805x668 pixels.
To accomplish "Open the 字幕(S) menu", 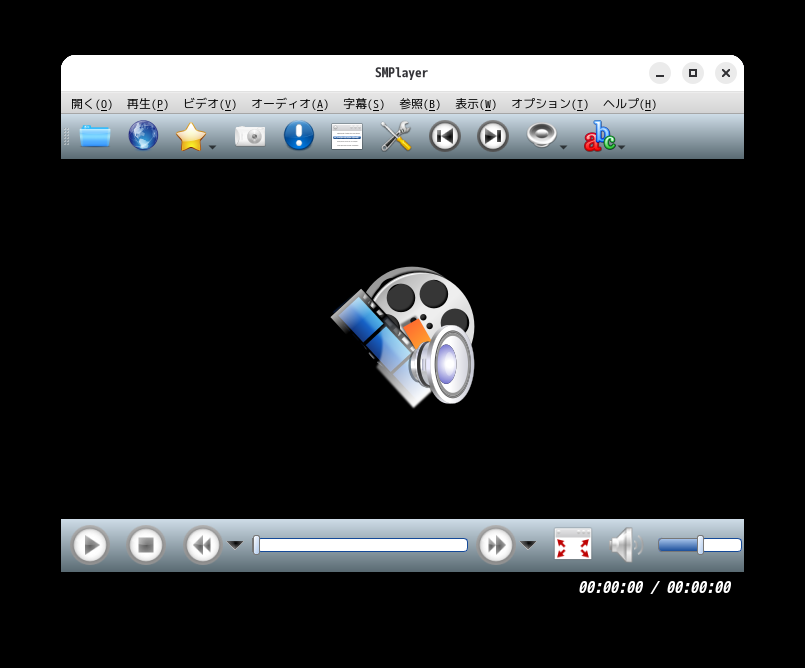I will tap(363, 104).
